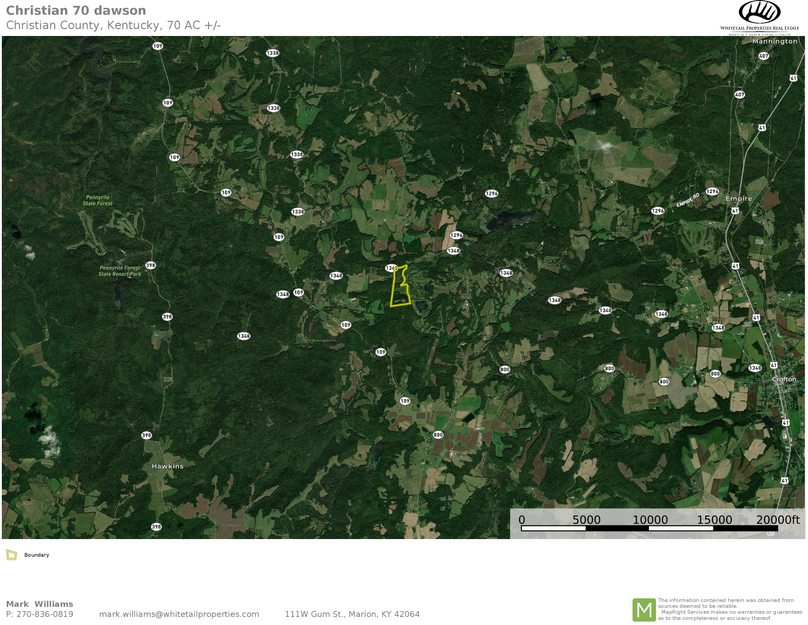Click the Pennyrile State Forest label
Image resolution: width=808 pixels, height=625 pixels.
click(x=98, y=200)
